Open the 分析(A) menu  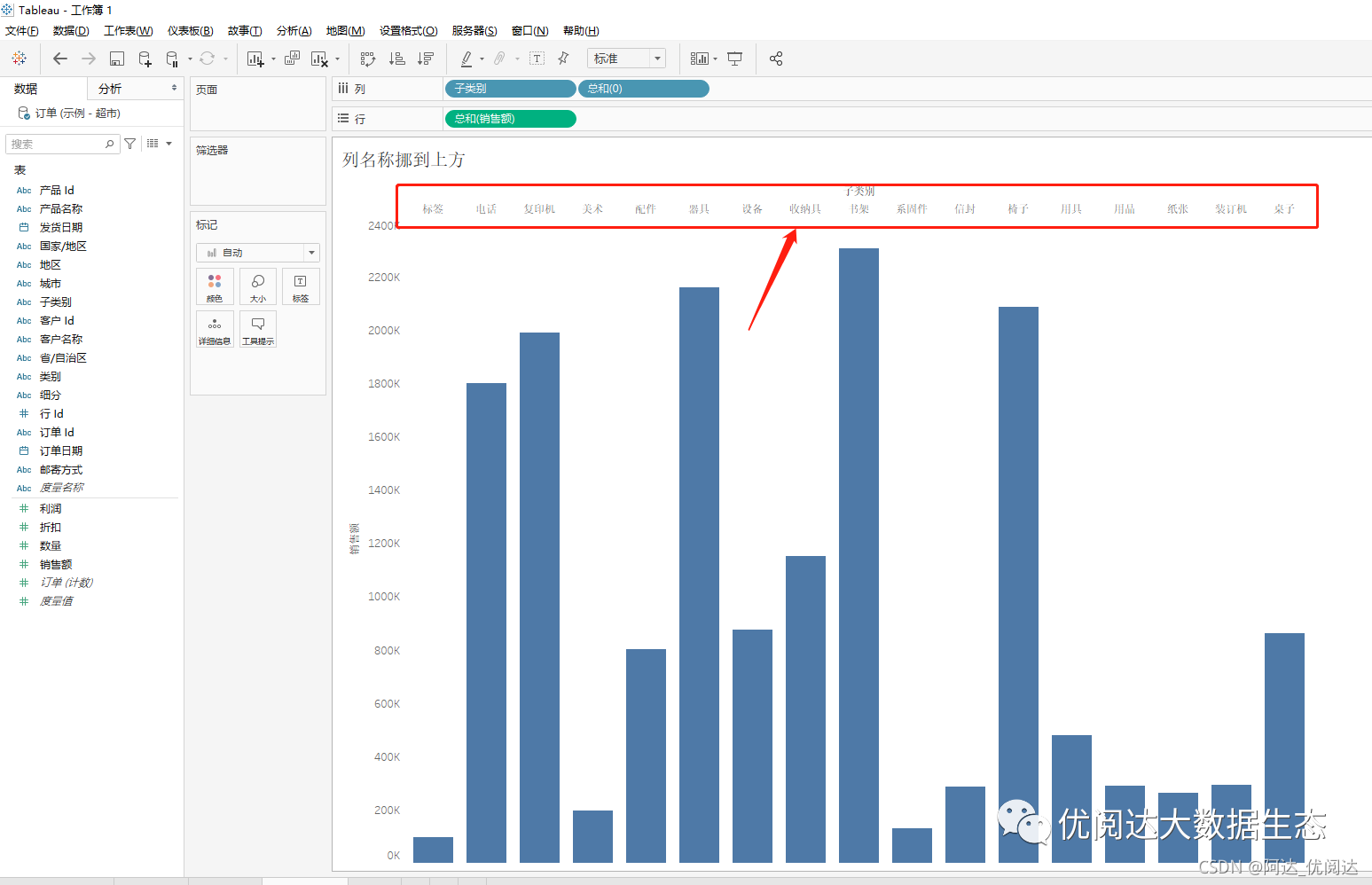(x=294, y=30)
